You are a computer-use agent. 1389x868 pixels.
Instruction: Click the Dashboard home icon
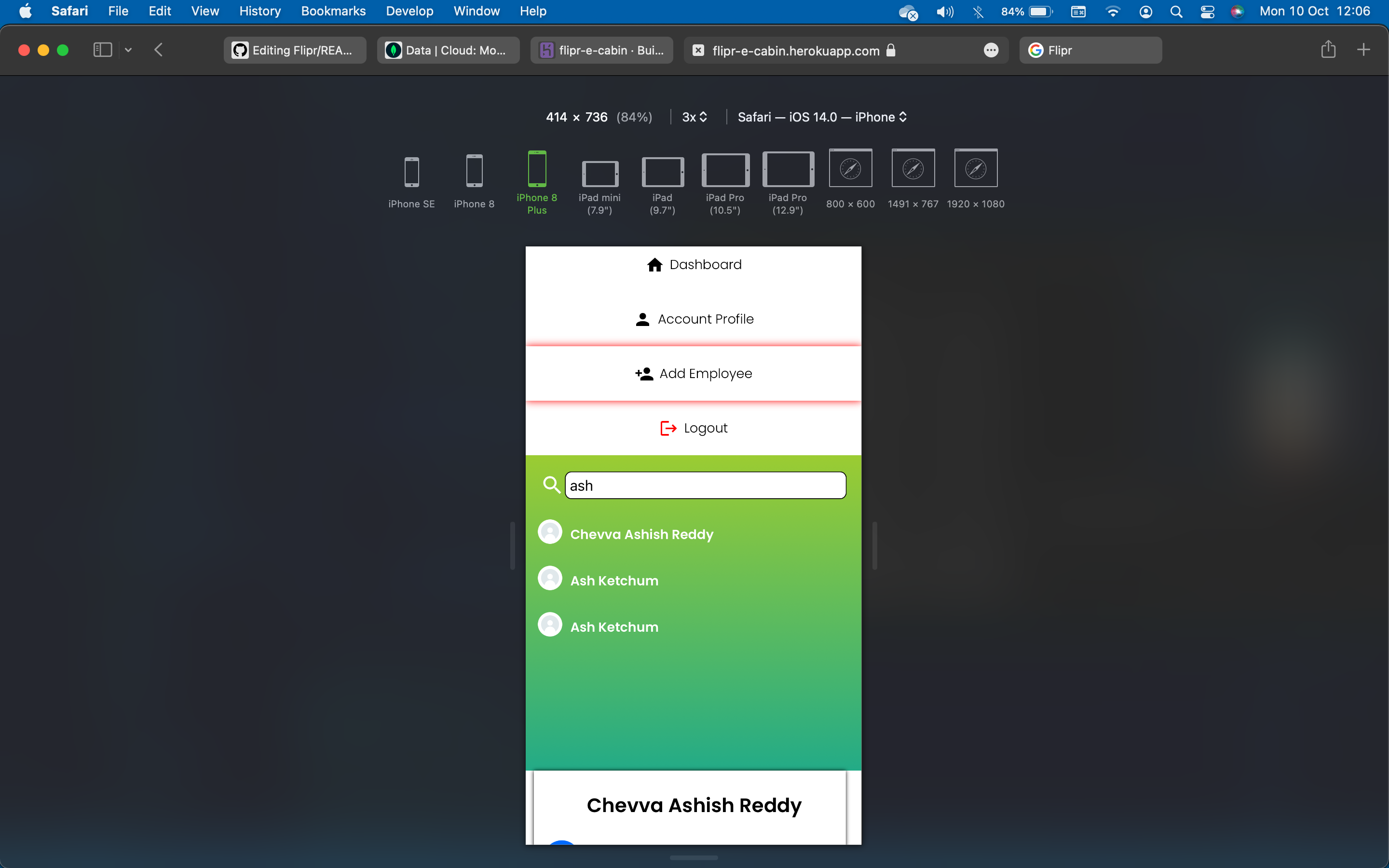(x=655, y=265)
